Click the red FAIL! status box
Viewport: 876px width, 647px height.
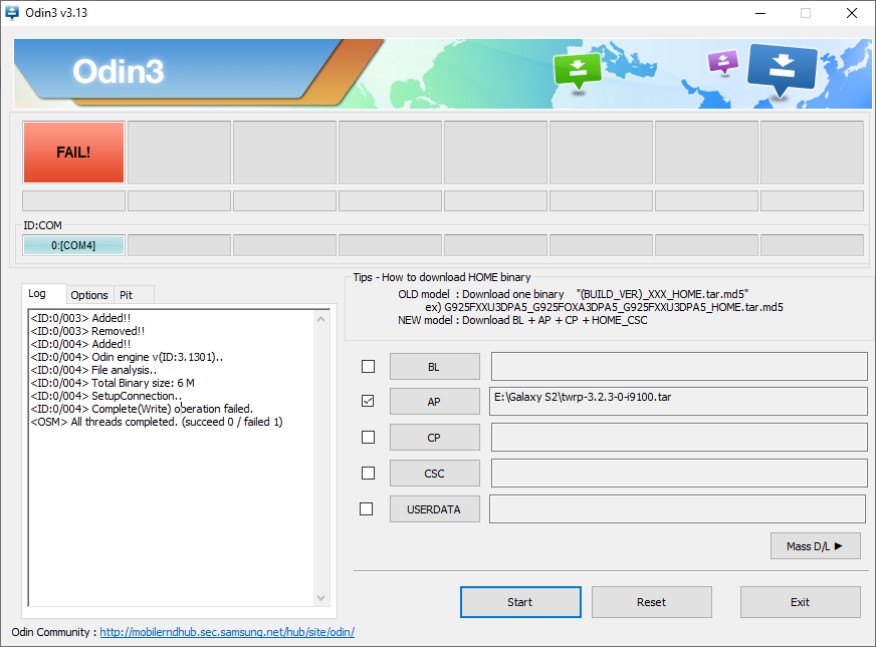click(x=73, y=153)
